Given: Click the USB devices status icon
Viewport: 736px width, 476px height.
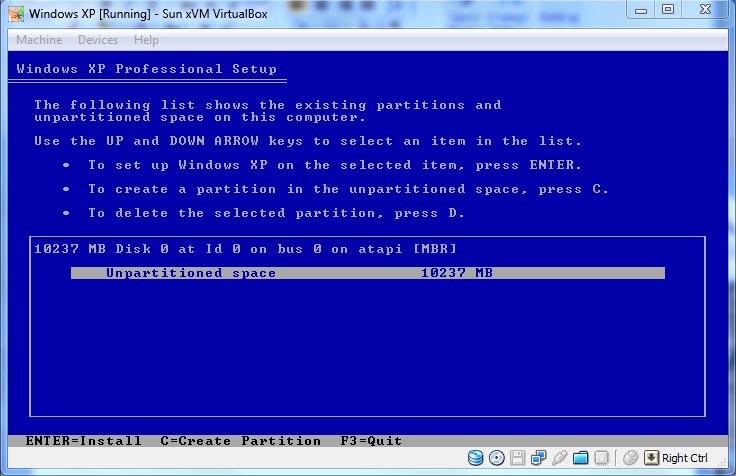Looking at the screenshot, I should pos(560,458).
